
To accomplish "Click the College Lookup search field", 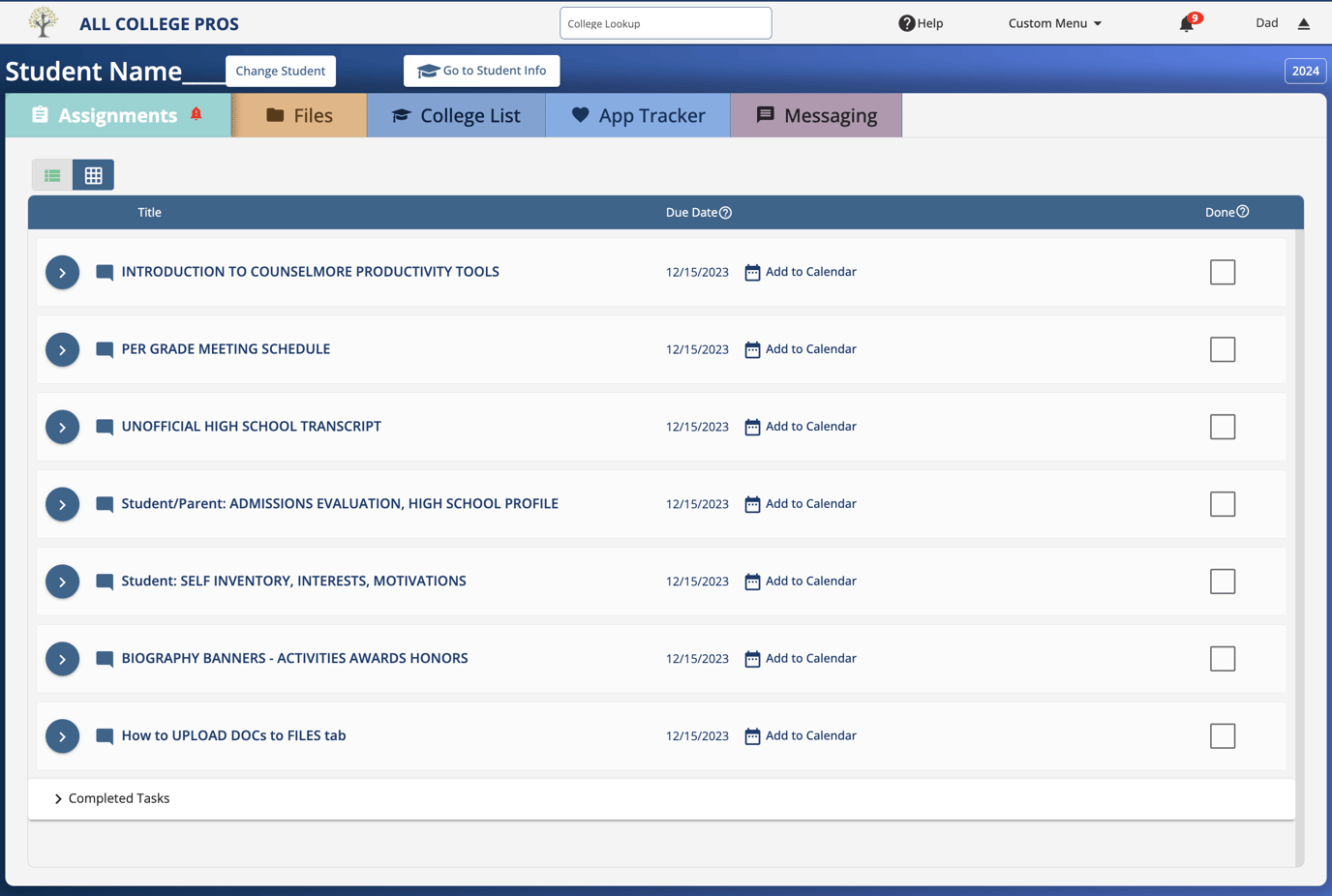I will click(x=665, y=23).
